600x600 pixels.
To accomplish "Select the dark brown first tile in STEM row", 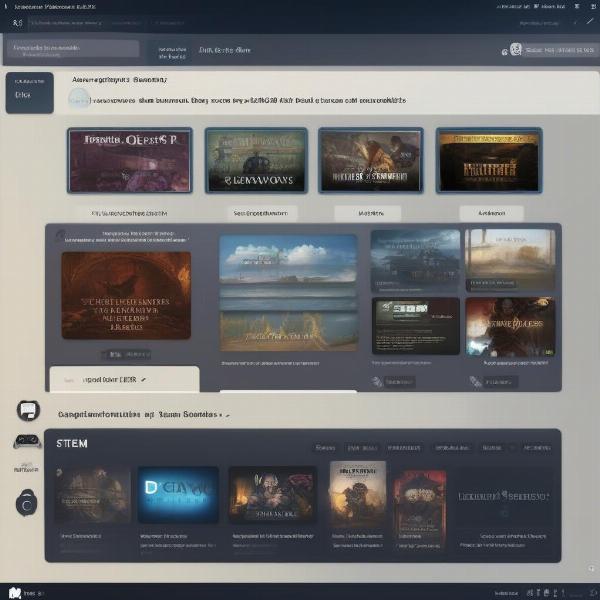I will (x=92, y=494).
